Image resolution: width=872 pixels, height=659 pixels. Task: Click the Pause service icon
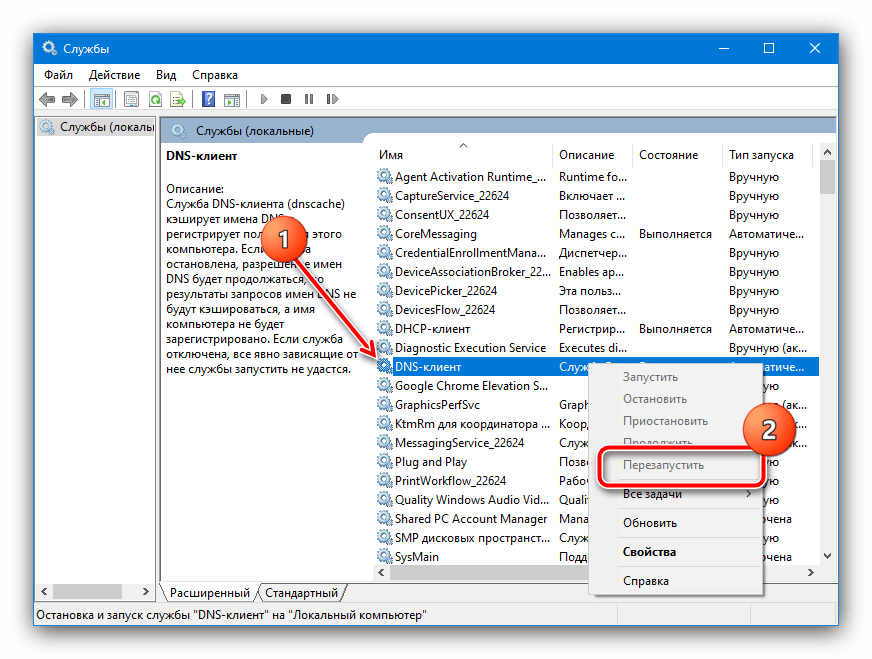309,100
